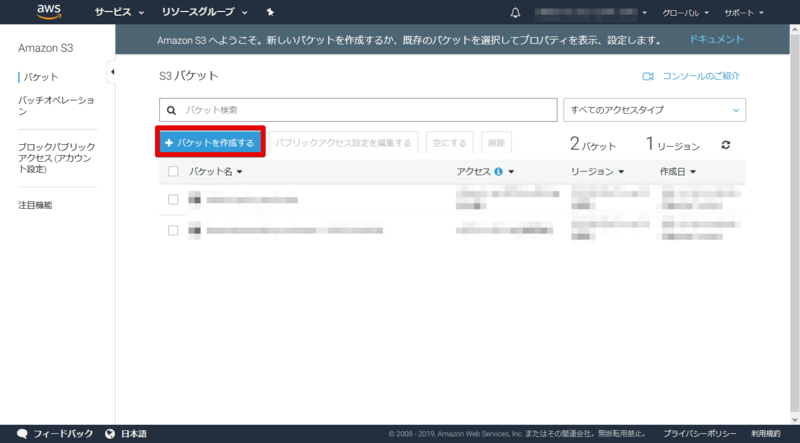Click the feedback speech bubble icon
Image resolution: width=800 pixels, height=443 pixels.
(22, 434)
